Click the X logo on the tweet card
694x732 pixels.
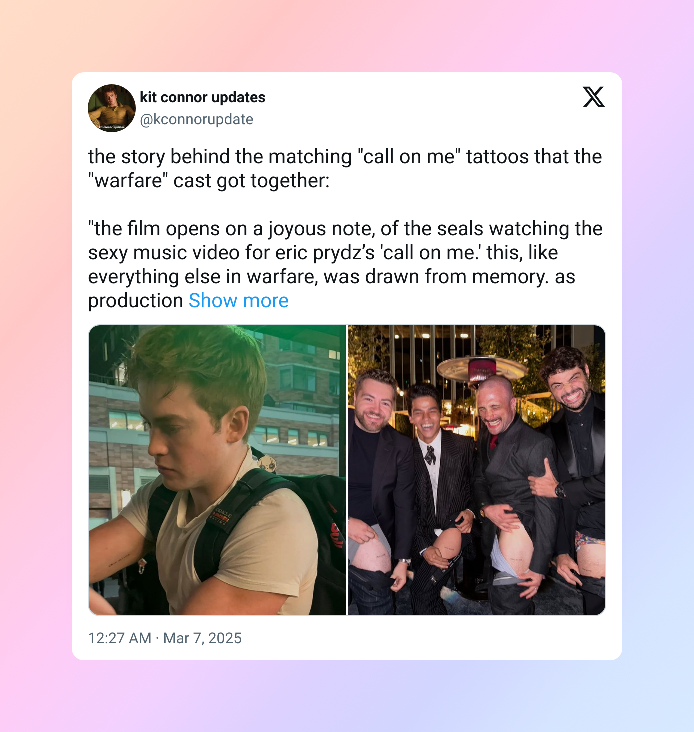coord(594,97)
